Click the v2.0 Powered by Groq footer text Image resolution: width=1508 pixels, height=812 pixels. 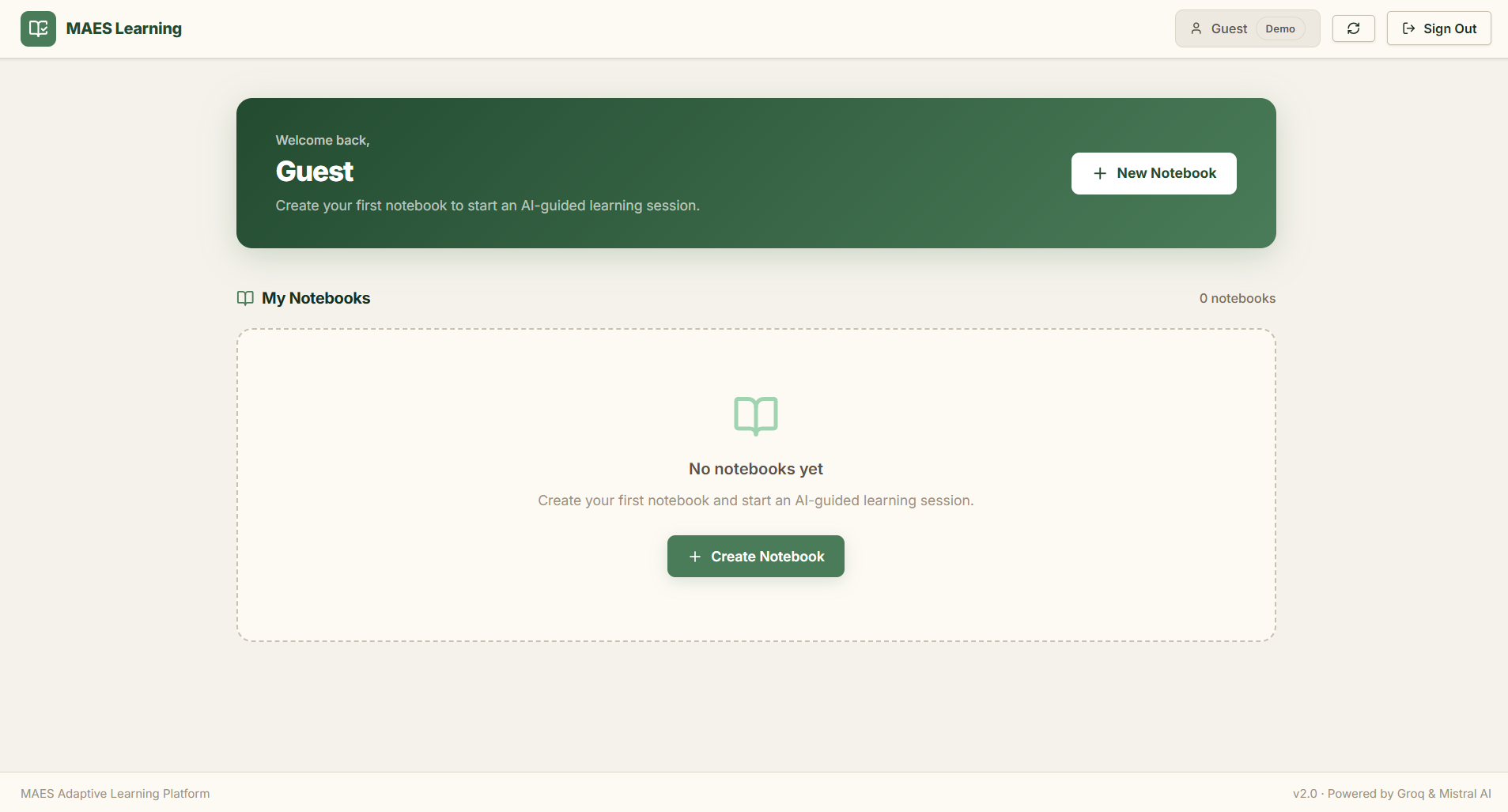click(1392, 794)
